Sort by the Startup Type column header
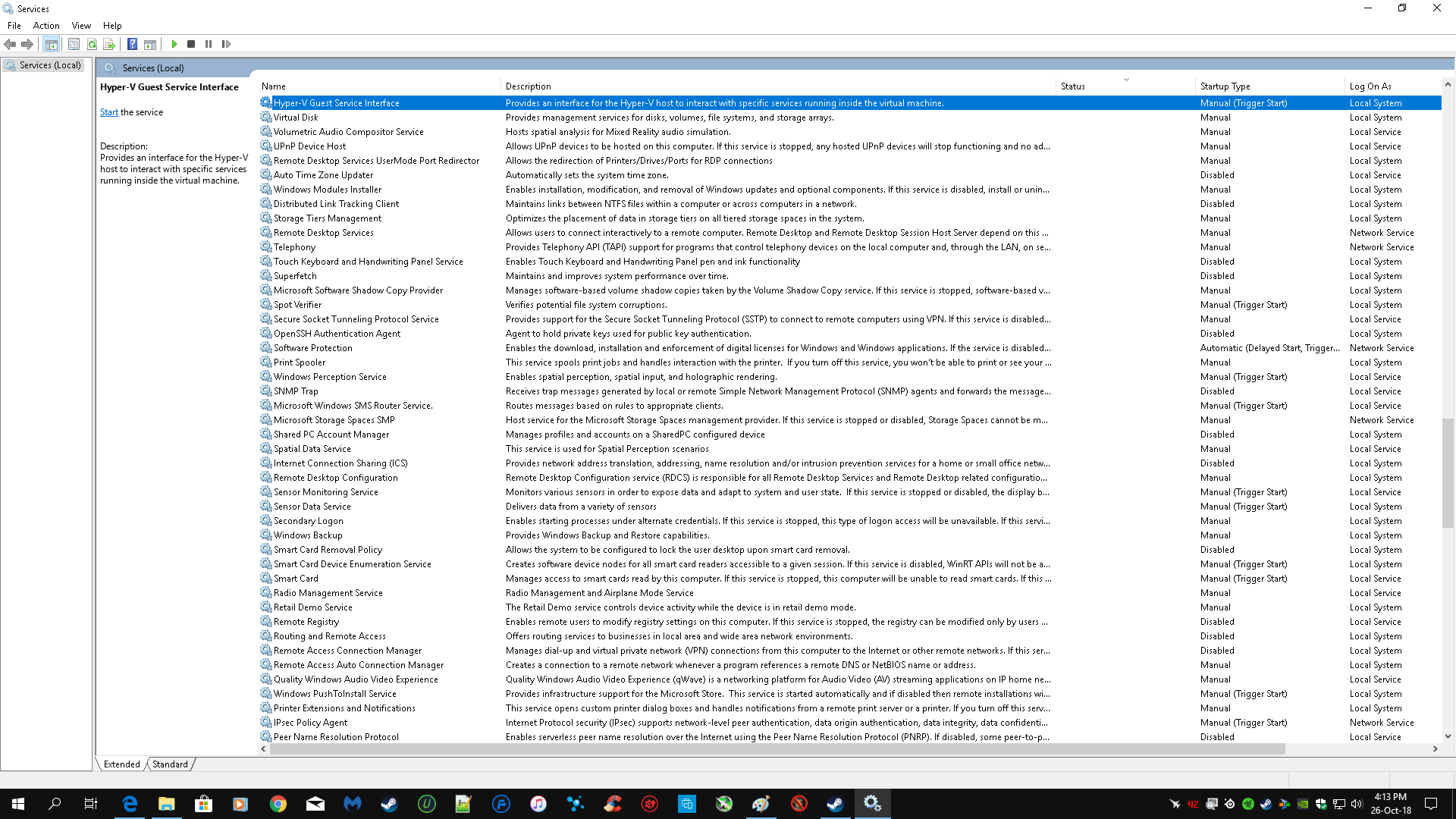The image size is (1456, 819). coord(1225,86)
